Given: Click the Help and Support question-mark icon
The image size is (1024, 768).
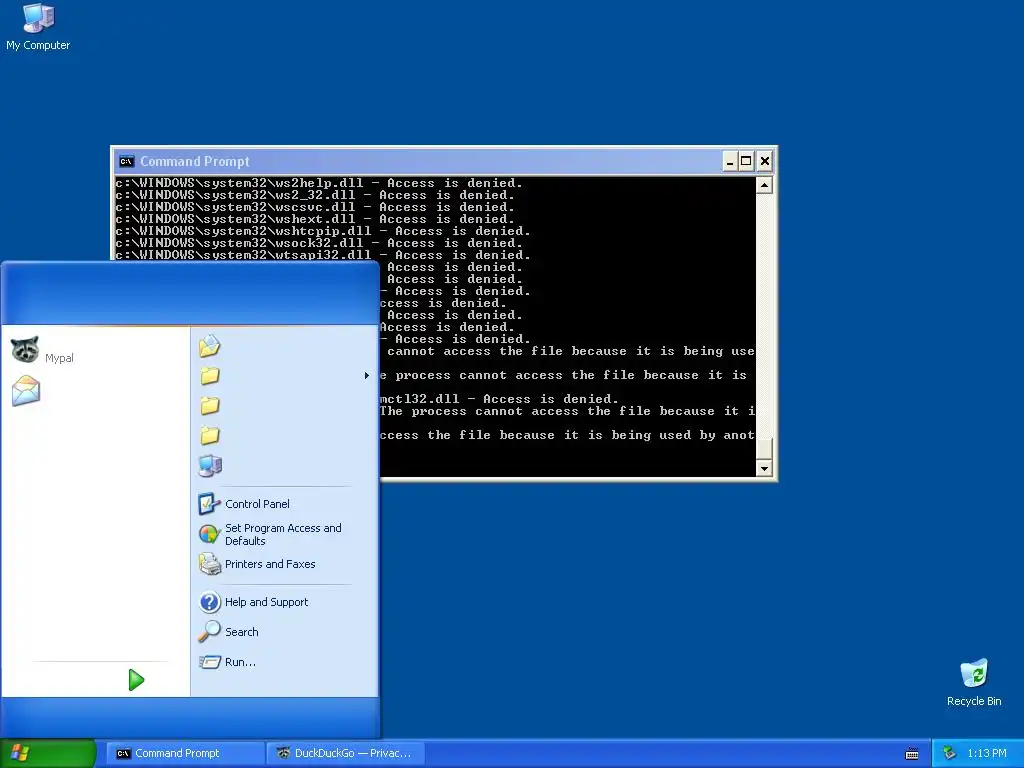Looking at the screenshot, I should (210, 601).
